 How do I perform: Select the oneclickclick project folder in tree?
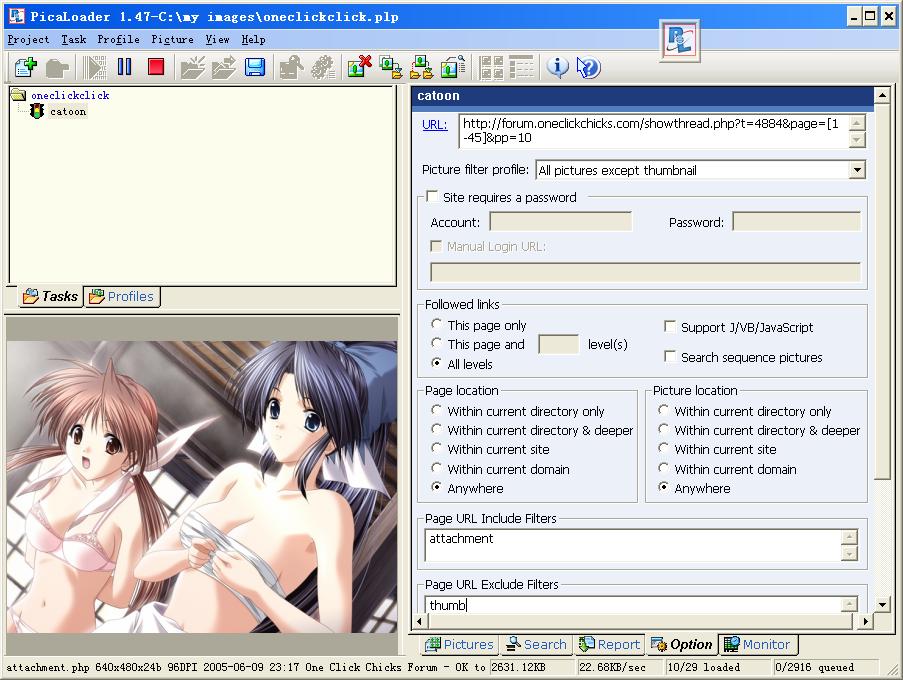pyautogui.click(x=69, y=96)
